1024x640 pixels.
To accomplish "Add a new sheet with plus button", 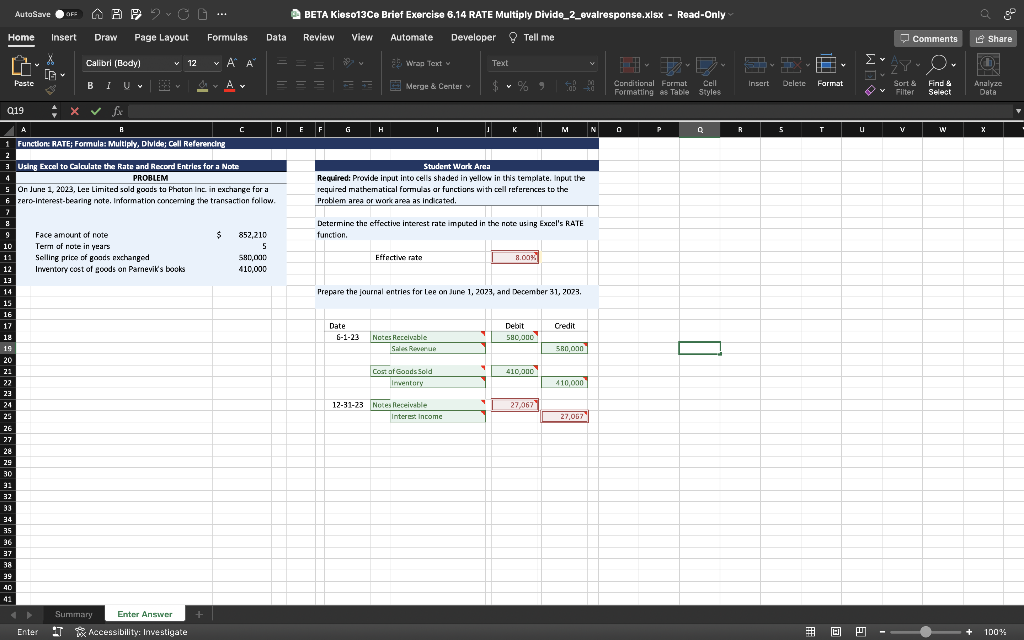I will [199, 614].
